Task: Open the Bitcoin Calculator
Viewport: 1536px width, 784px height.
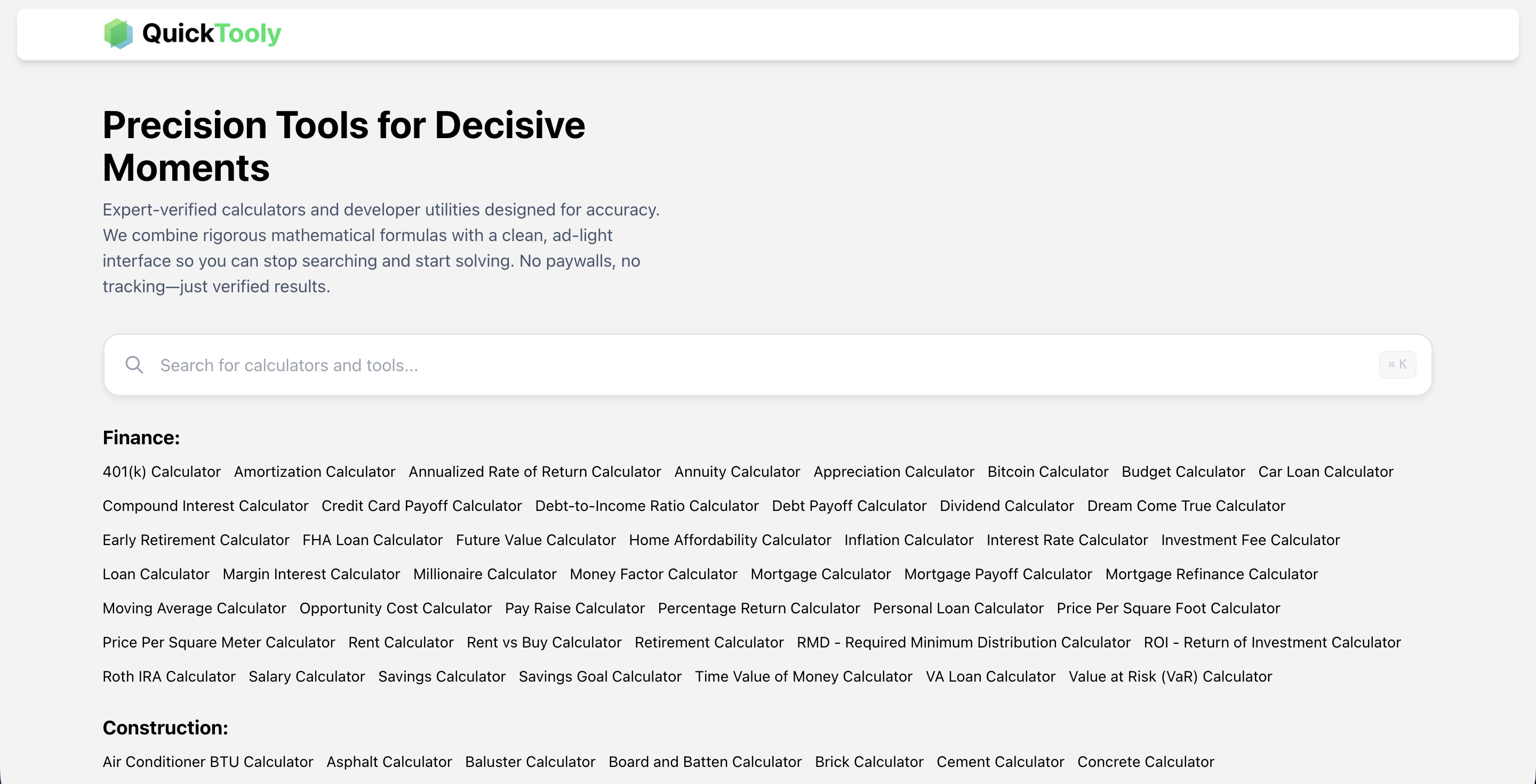Action: 1048,471
